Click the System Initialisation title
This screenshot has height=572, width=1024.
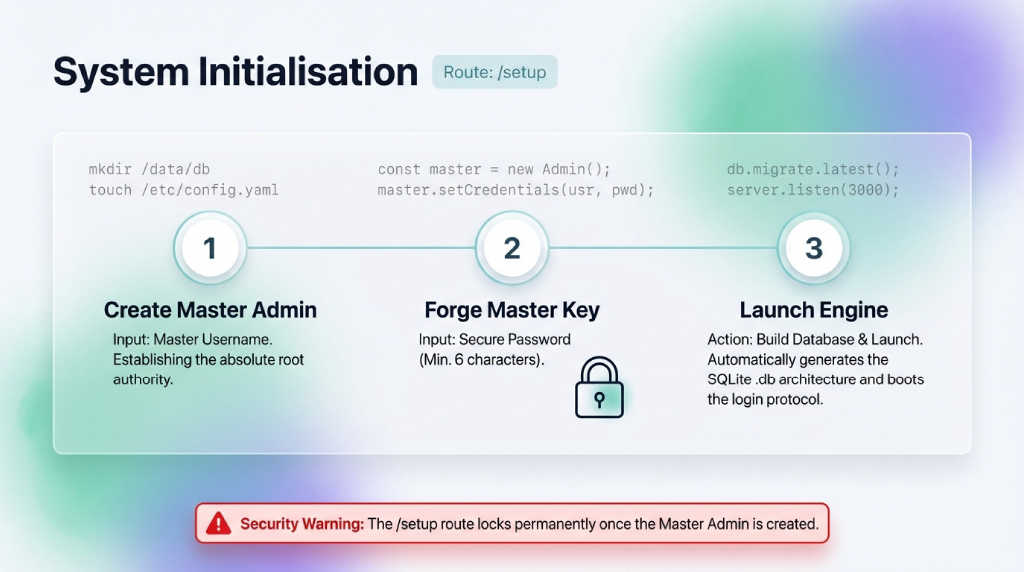pos(235,73)
